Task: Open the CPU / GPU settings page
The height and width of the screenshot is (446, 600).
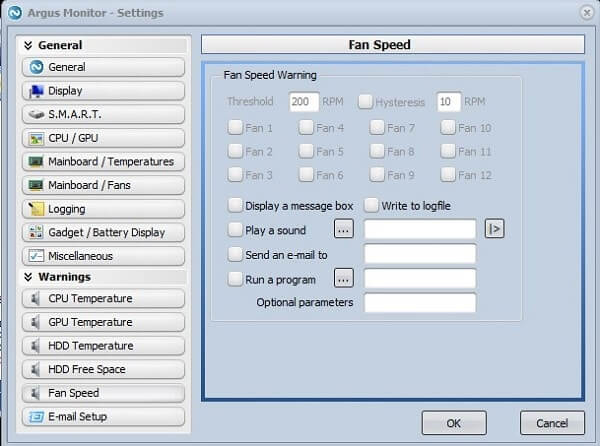Action: pyautogui.click(x=103, y=138)
